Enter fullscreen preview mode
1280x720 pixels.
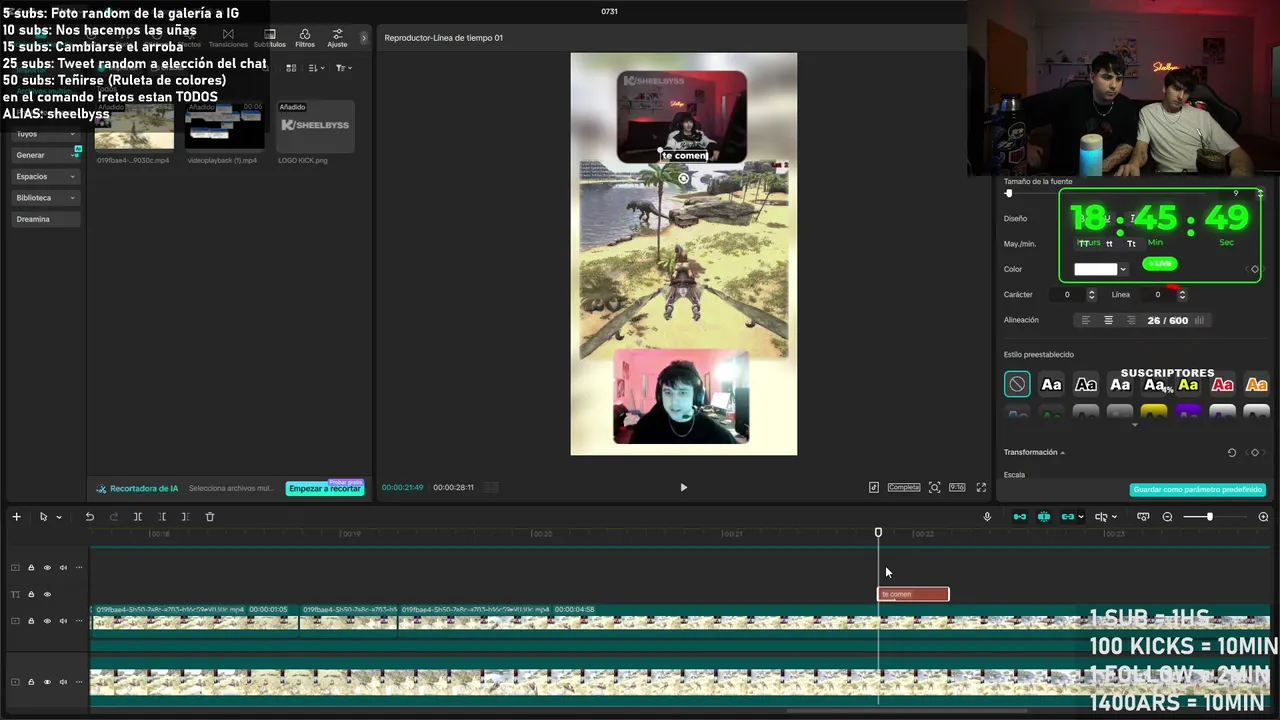981,487
